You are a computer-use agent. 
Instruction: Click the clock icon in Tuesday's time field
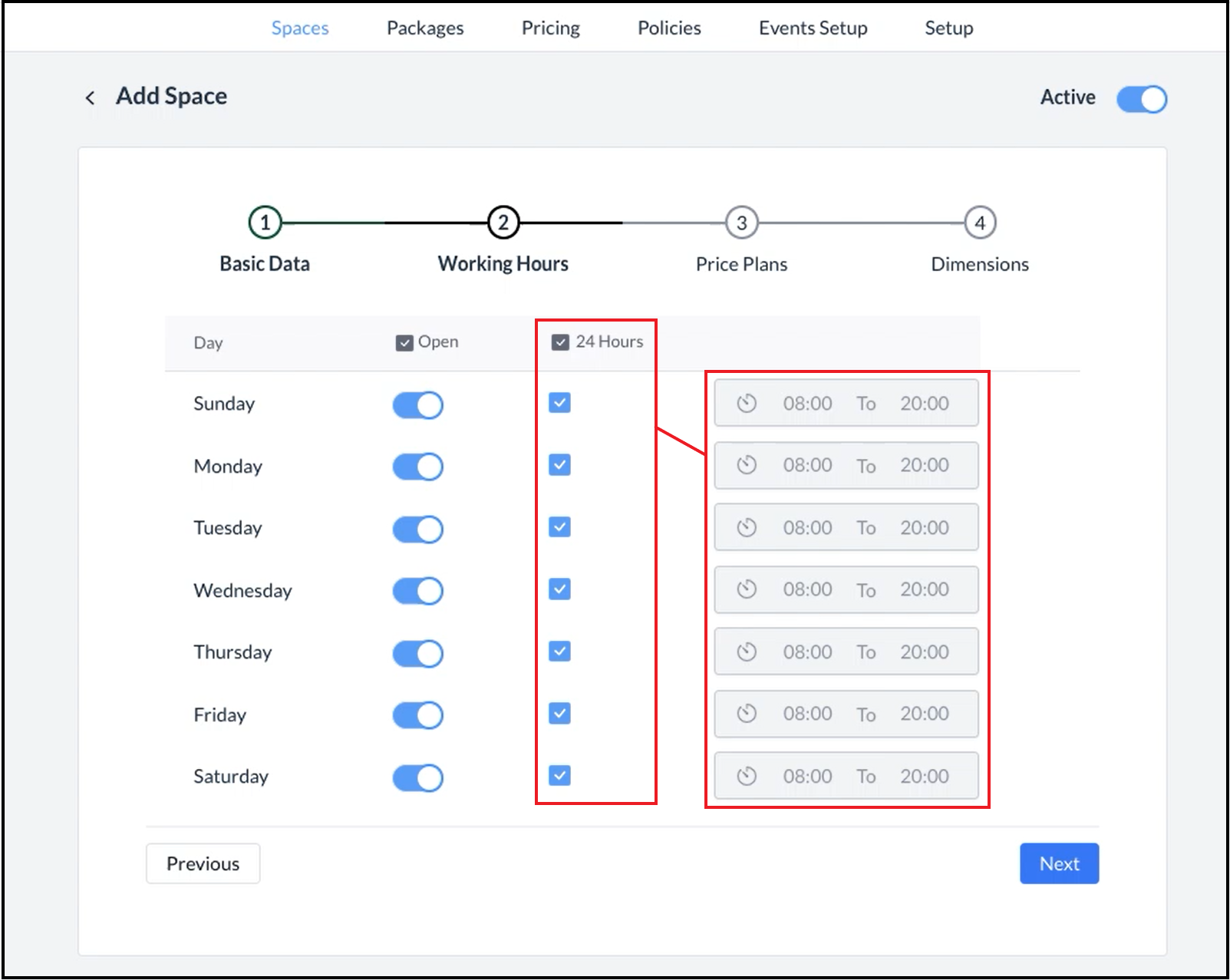tap(746, 527)
